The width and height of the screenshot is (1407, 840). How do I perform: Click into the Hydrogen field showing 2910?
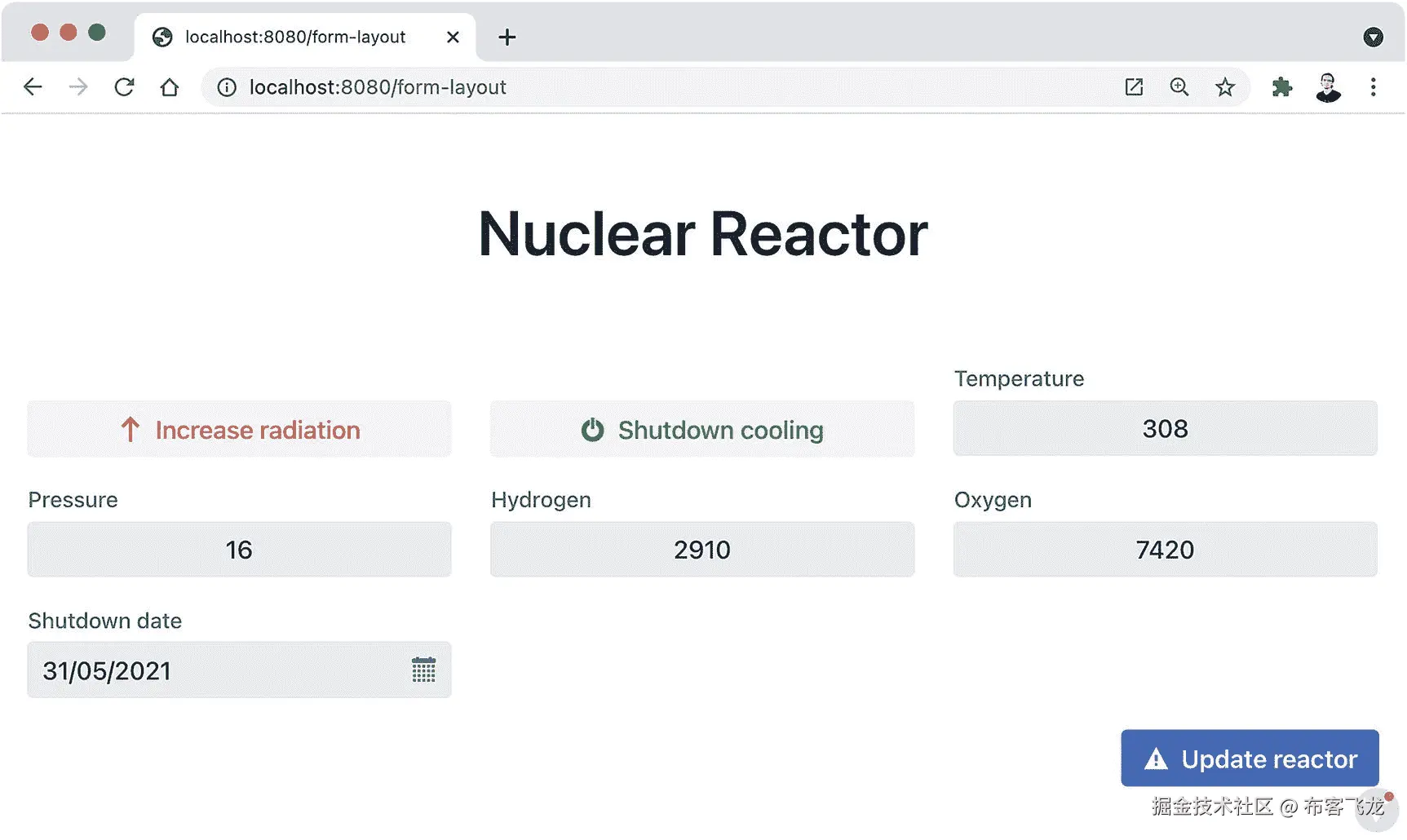pos(702,550)
